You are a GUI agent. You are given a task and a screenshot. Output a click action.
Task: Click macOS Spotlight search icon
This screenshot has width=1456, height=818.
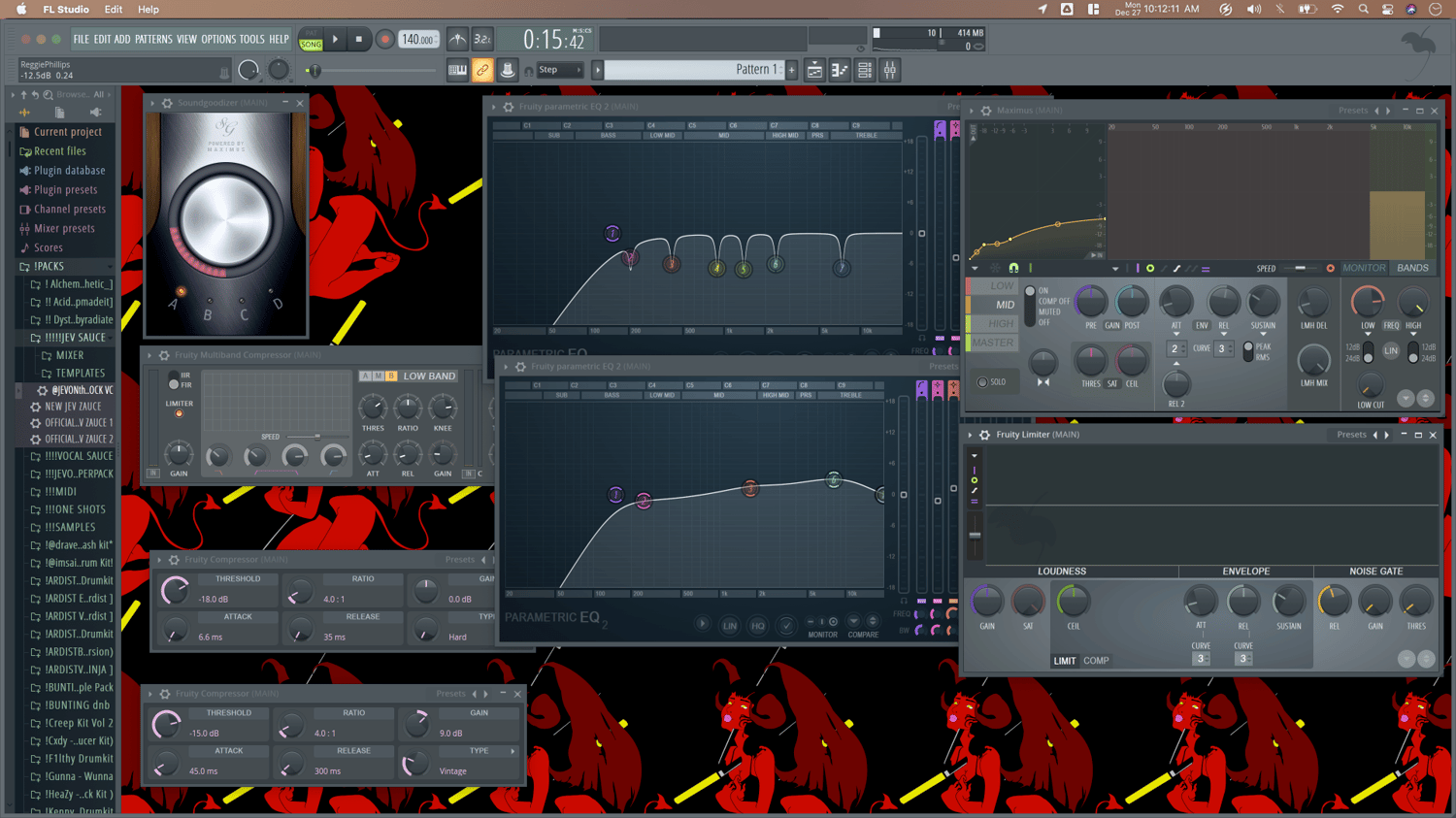(x=1363, y=10)
